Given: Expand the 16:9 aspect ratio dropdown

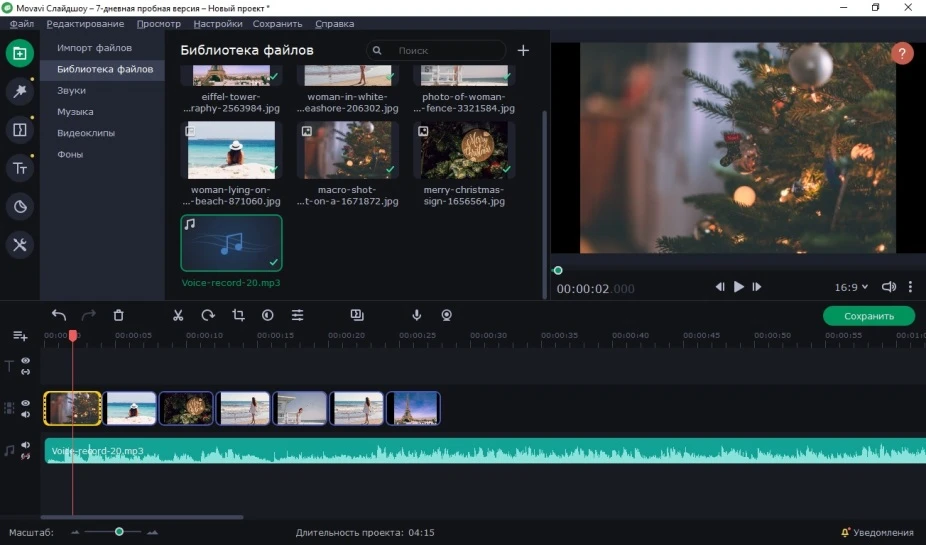Looking at the screenshot, I should point(851,287).
